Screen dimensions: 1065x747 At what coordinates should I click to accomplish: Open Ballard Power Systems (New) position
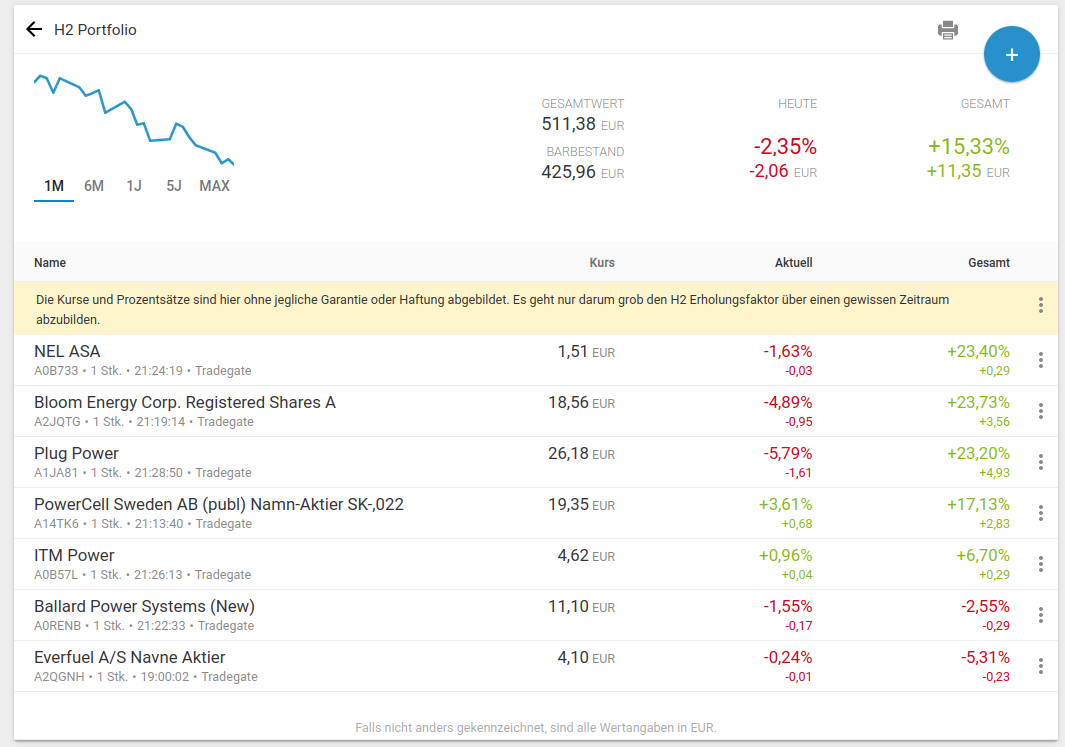[x=535, y=615]
